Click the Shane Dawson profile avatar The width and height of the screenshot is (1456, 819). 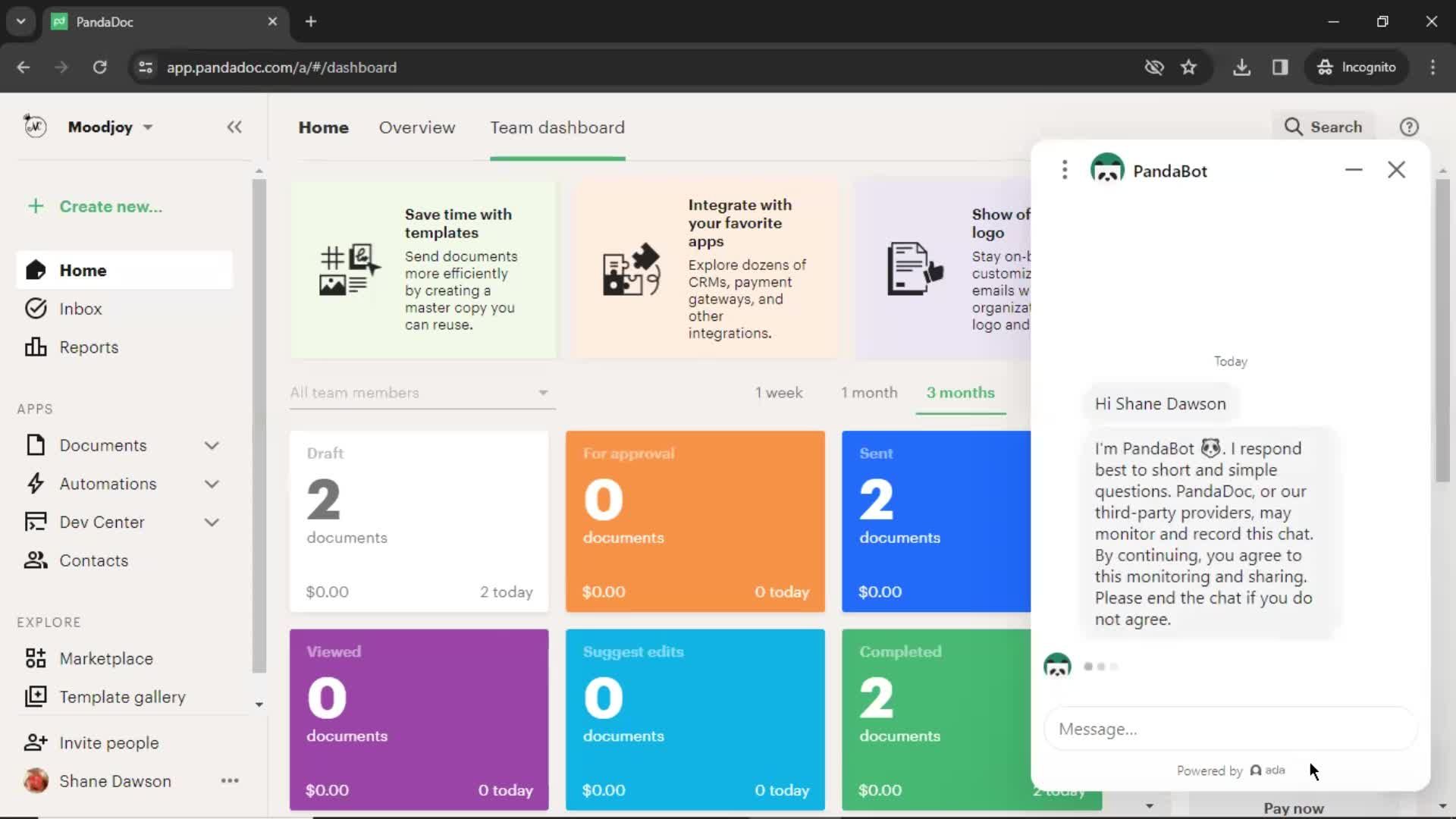coord(36,780)
